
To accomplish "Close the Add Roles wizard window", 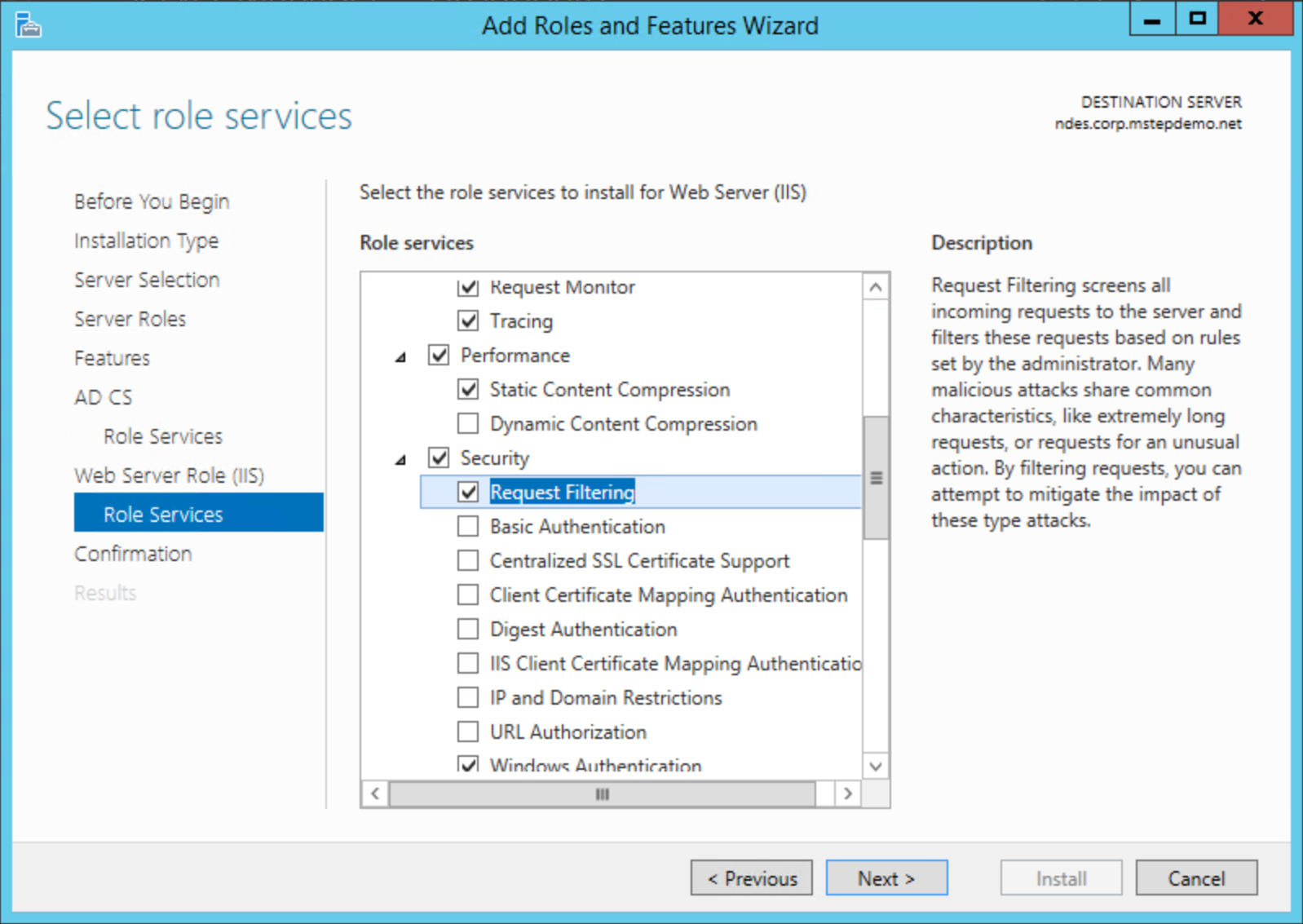I will point(1256,19).
